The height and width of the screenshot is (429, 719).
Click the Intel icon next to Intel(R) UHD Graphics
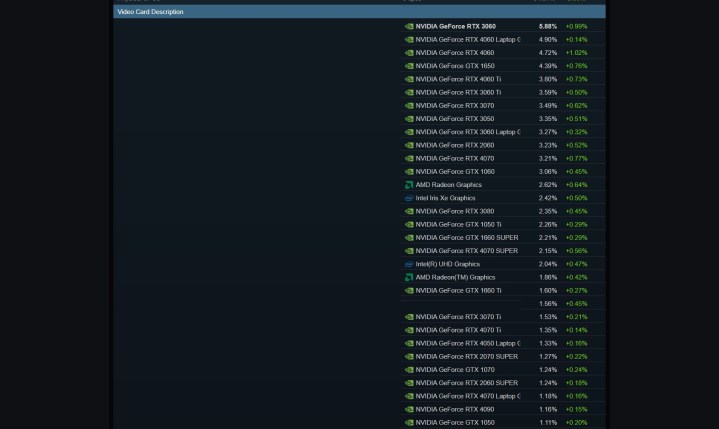409,264
